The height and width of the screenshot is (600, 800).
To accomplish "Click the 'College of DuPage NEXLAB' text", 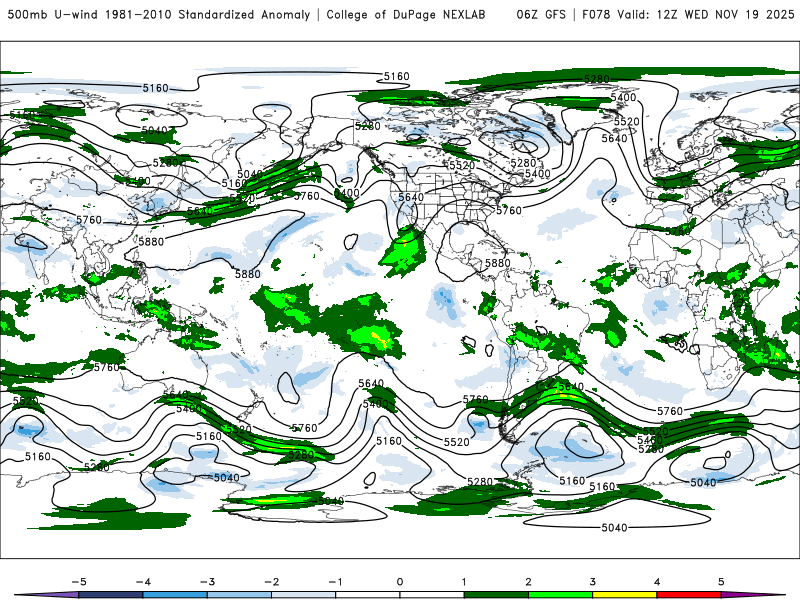I will coord(406,15).
